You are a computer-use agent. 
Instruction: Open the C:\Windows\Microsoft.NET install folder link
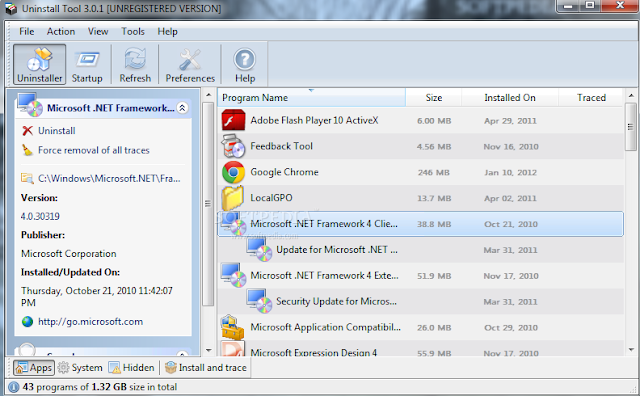pyautogui.click(x=109, y=178)
